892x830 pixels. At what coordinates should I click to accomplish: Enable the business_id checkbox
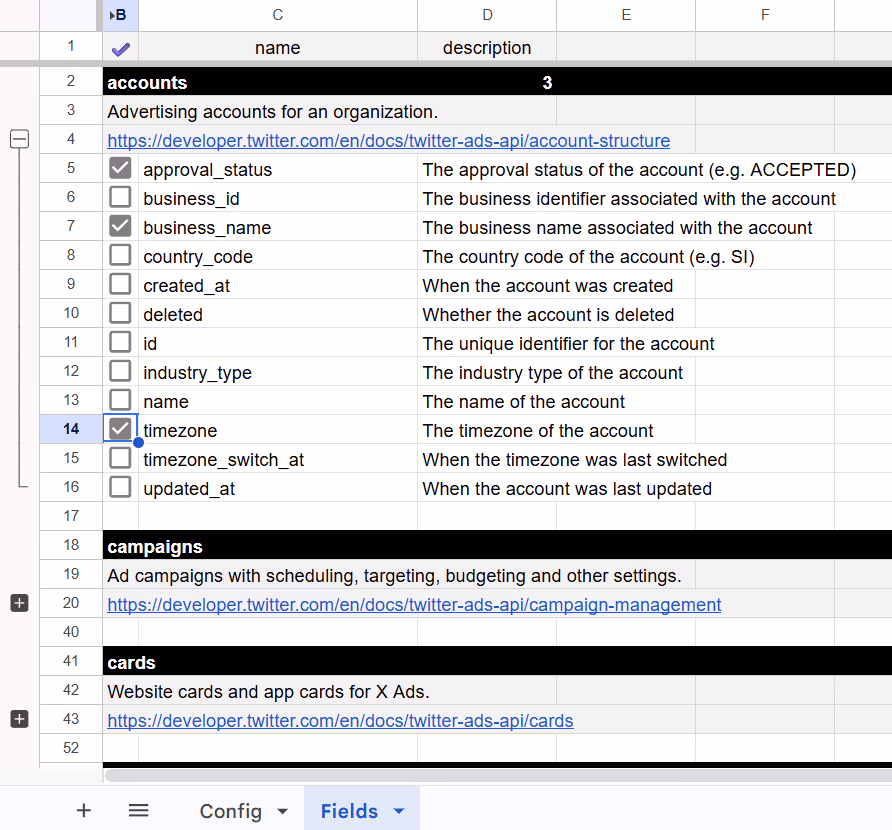[x=119, y=197]
